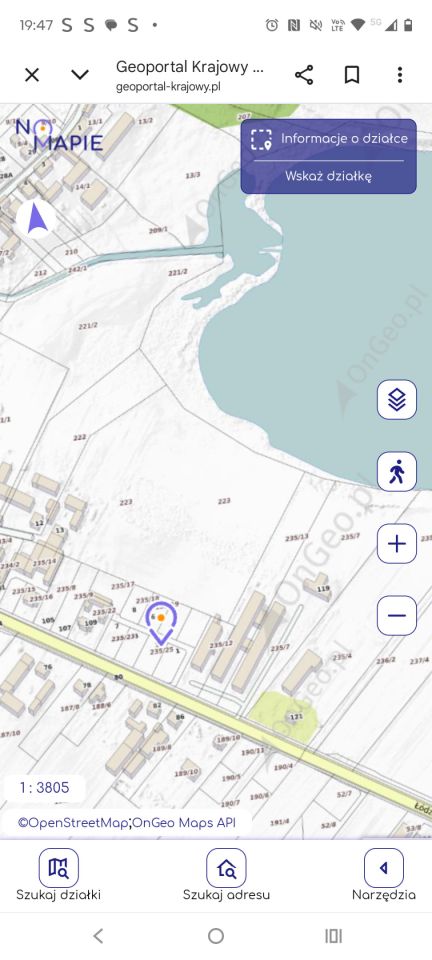
Task: Open Szukaj działki parcel search
Action: (59, 876)
